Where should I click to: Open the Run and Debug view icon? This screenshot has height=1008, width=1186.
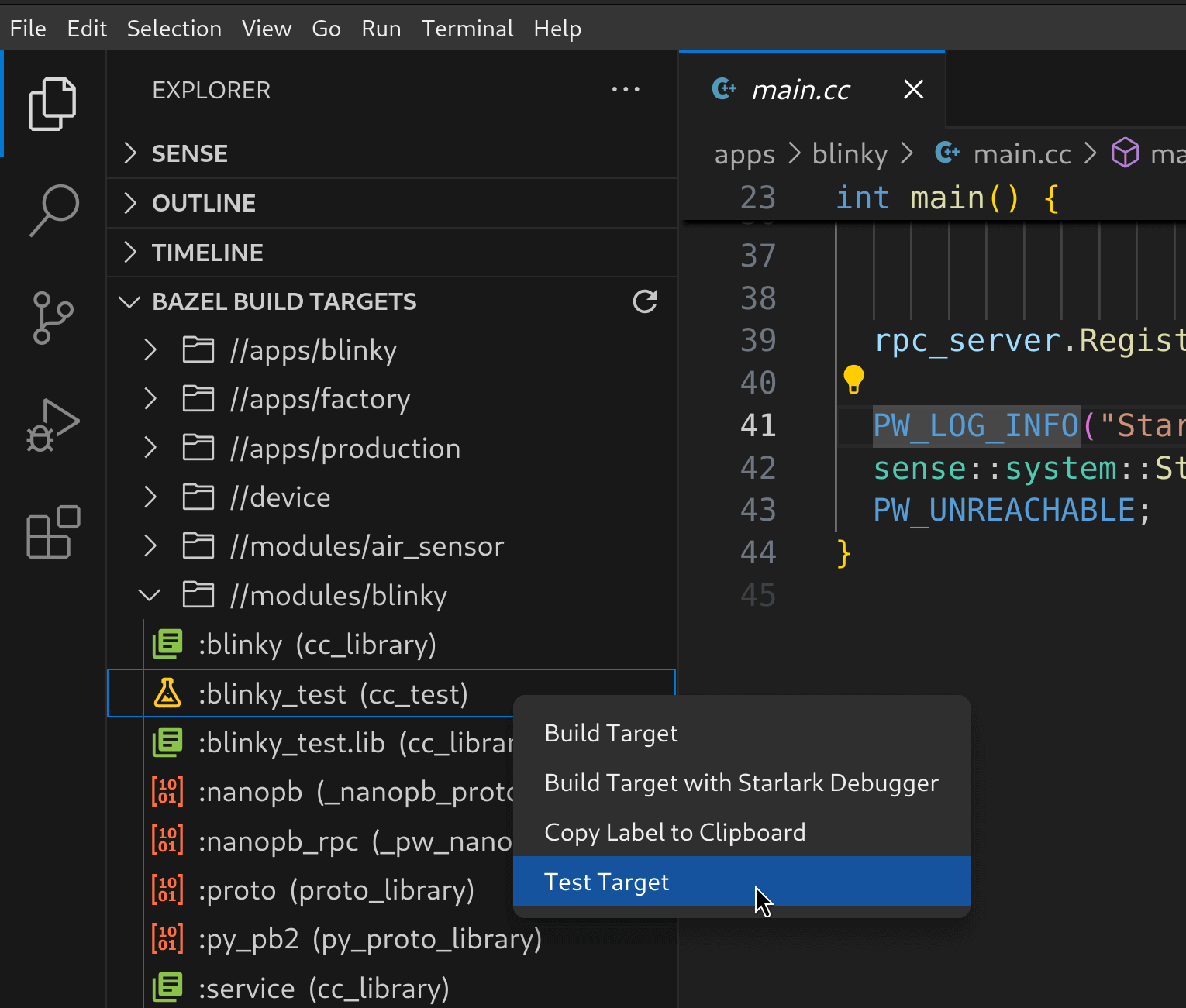[53, 425]
